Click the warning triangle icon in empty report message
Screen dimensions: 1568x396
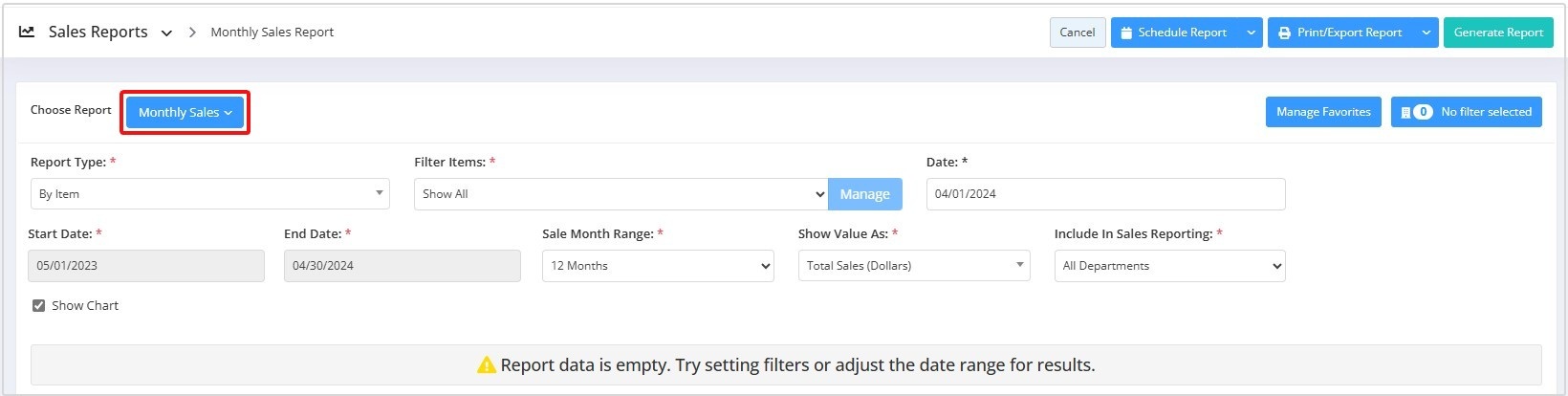[487, 364]
